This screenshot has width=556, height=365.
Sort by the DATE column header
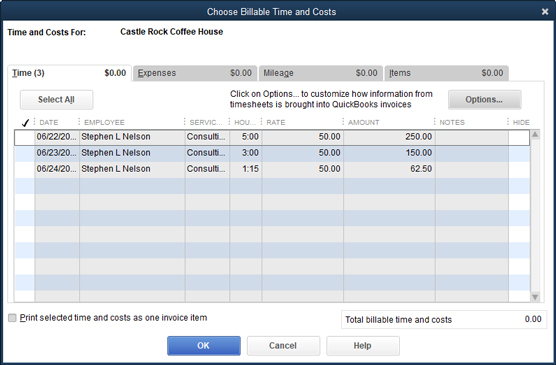pyautogui.click(x=49, y=123)
